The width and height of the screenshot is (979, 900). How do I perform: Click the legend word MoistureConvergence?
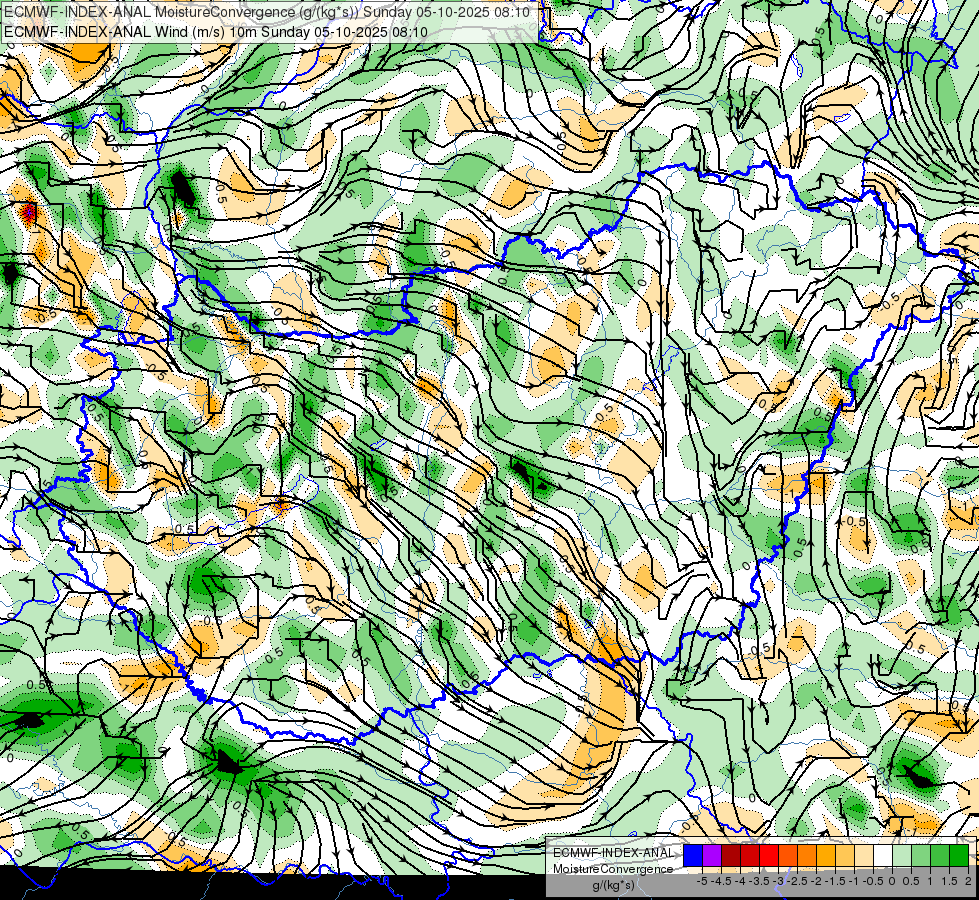tap(613, 869)
